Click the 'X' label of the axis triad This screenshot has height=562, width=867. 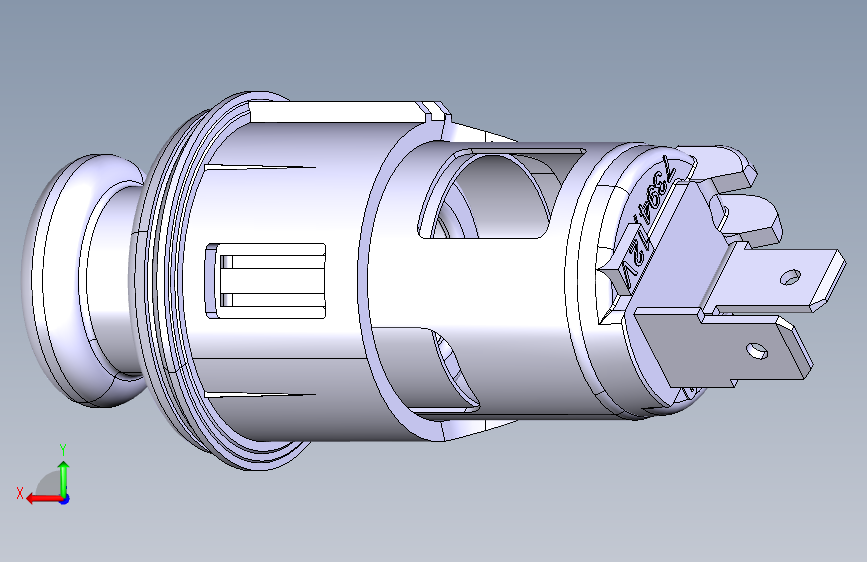20,493
